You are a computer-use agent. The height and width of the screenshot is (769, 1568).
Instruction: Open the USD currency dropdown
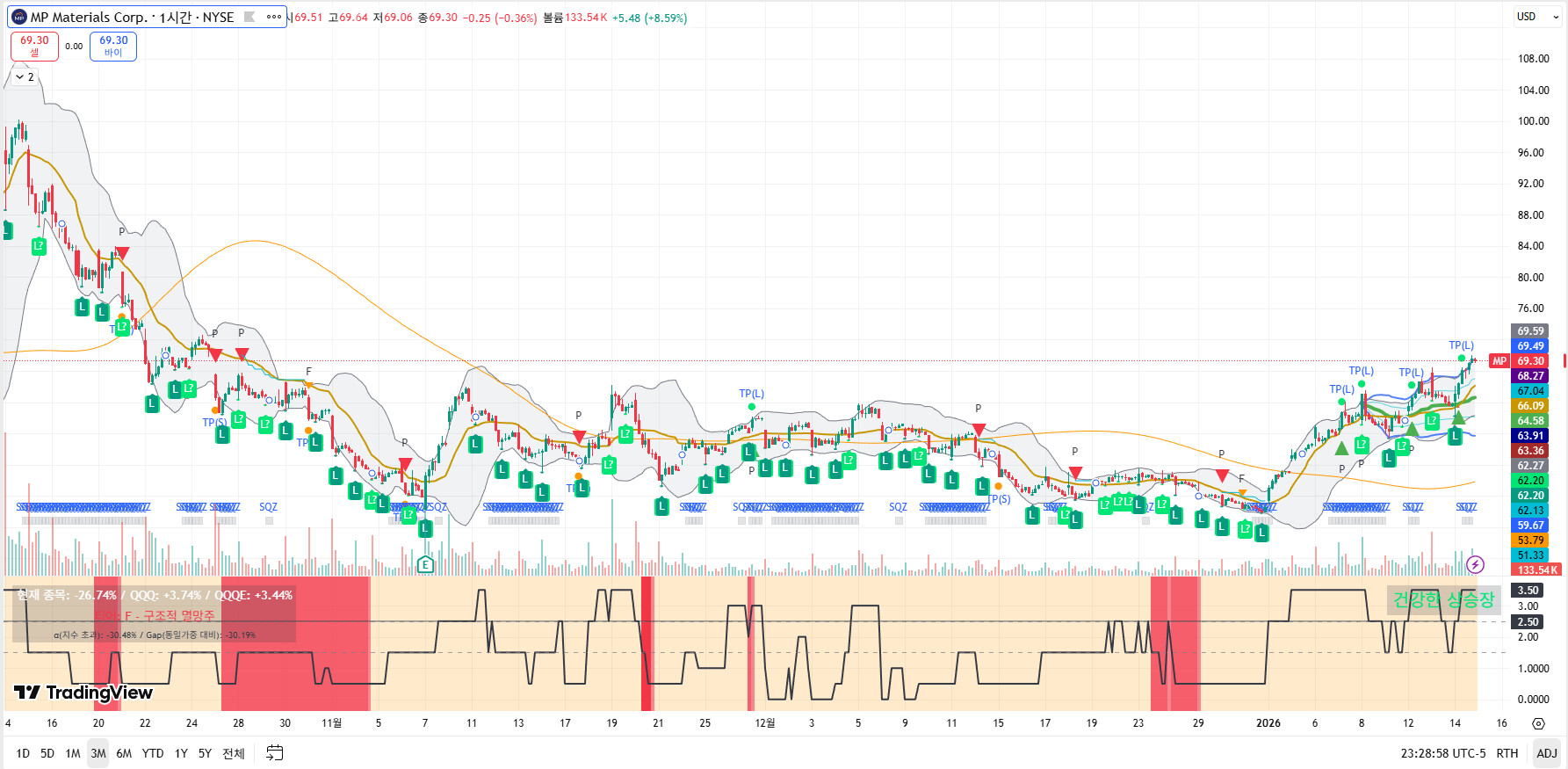click(1537, 17)
